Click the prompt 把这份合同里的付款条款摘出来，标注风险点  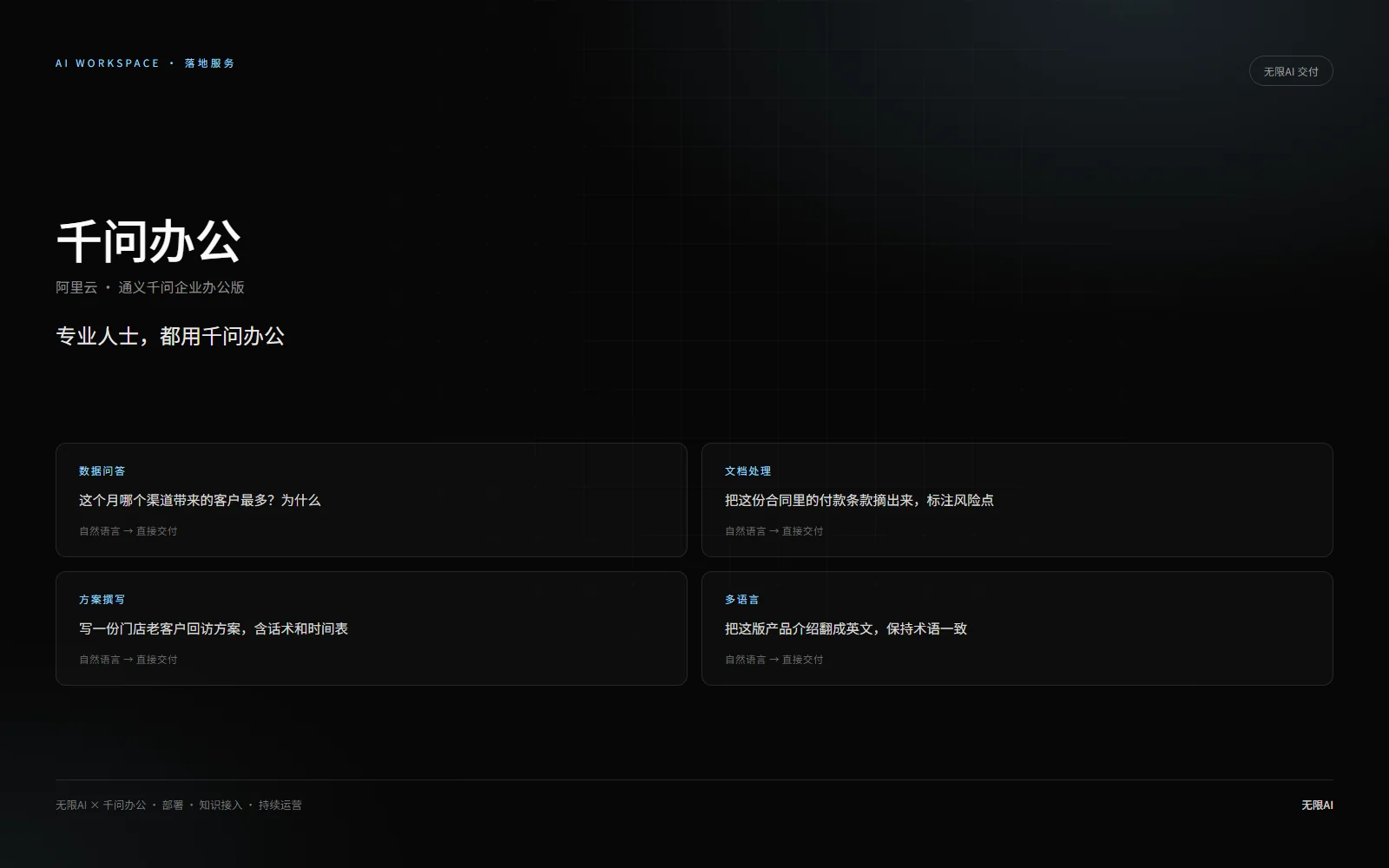coord(859,500)
